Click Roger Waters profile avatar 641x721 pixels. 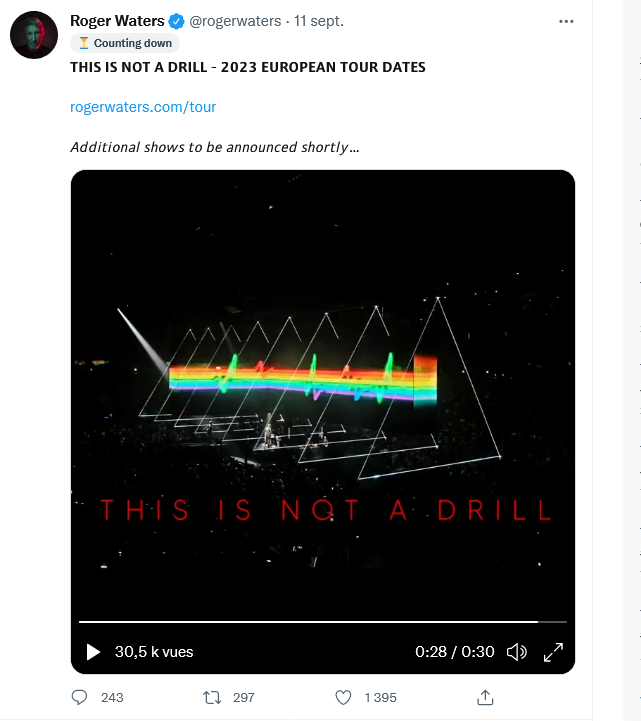point(33,37)
